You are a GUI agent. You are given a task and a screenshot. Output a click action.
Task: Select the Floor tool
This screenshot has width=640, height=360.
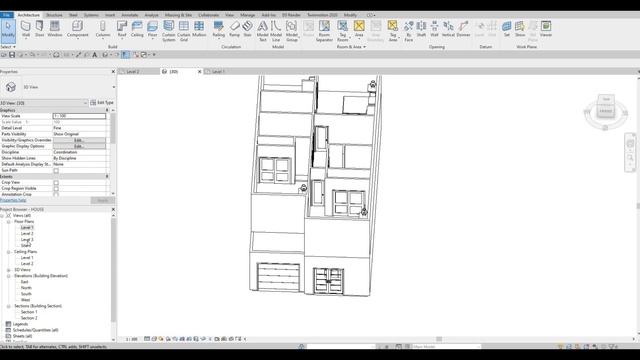coord(152,29)
